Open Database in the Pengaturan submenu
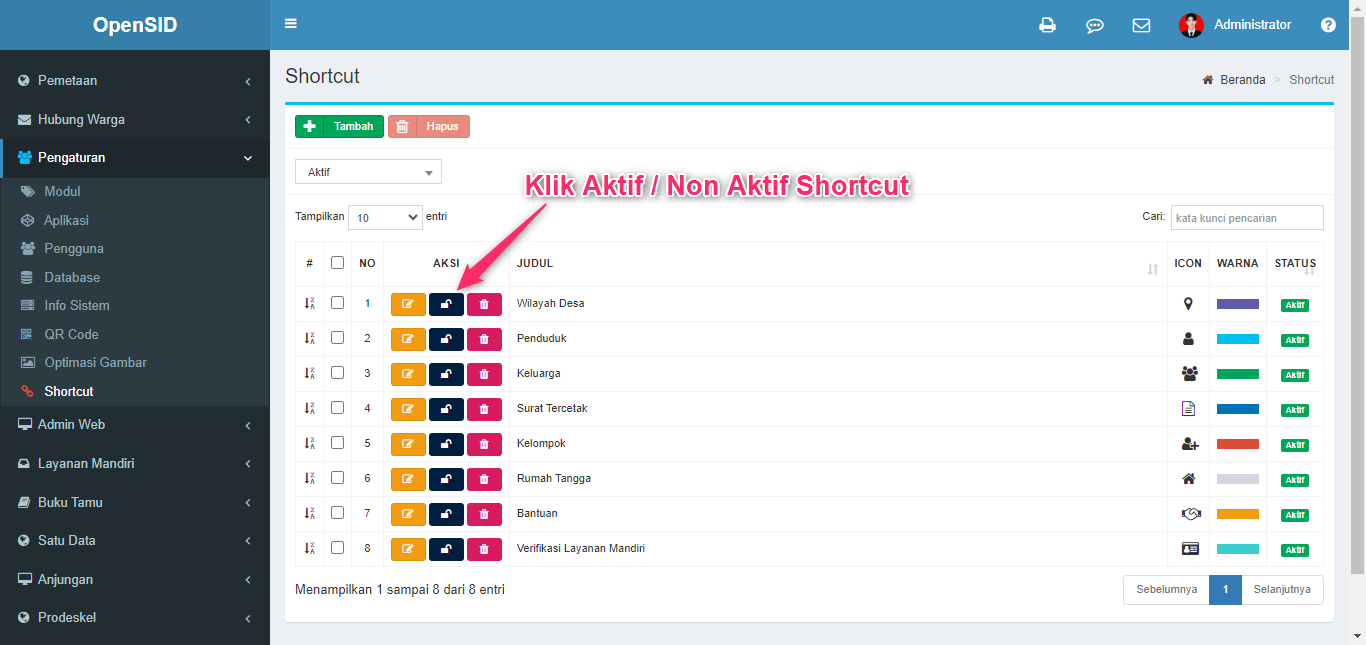Image resolution: width=1366 pixels, height=645 pixels. coord(72,277)
